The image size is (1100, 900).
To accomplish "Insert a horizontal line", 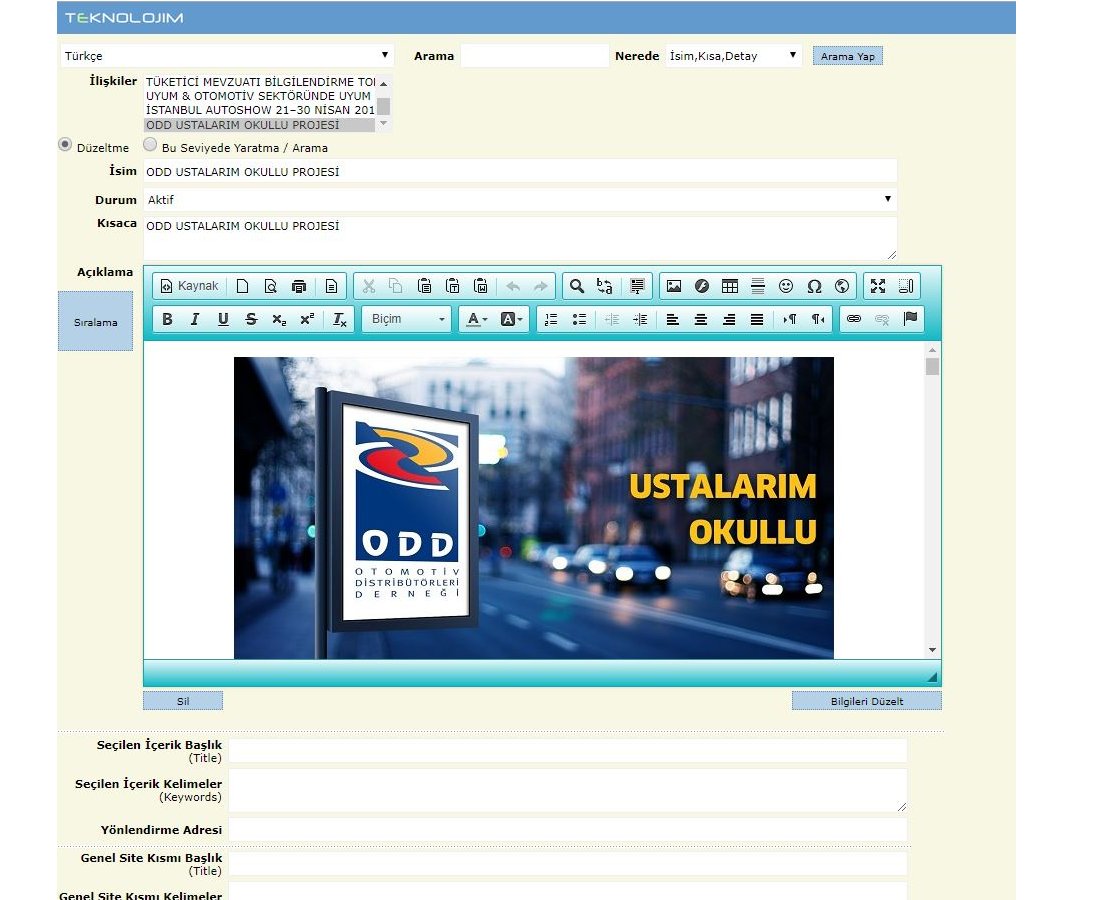I will (758, 286).
